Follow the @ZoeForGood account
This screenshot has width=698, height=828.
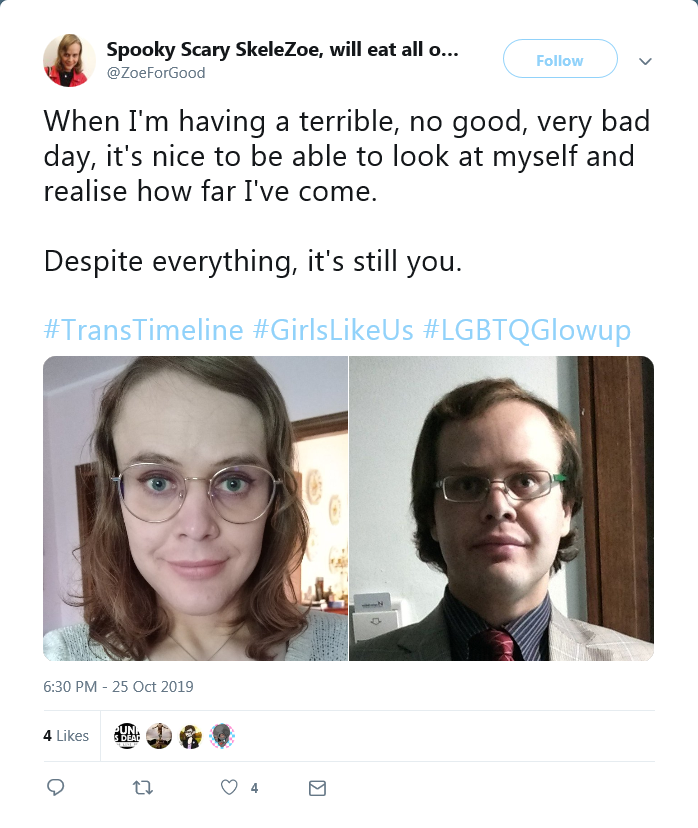tap(560, 59)
